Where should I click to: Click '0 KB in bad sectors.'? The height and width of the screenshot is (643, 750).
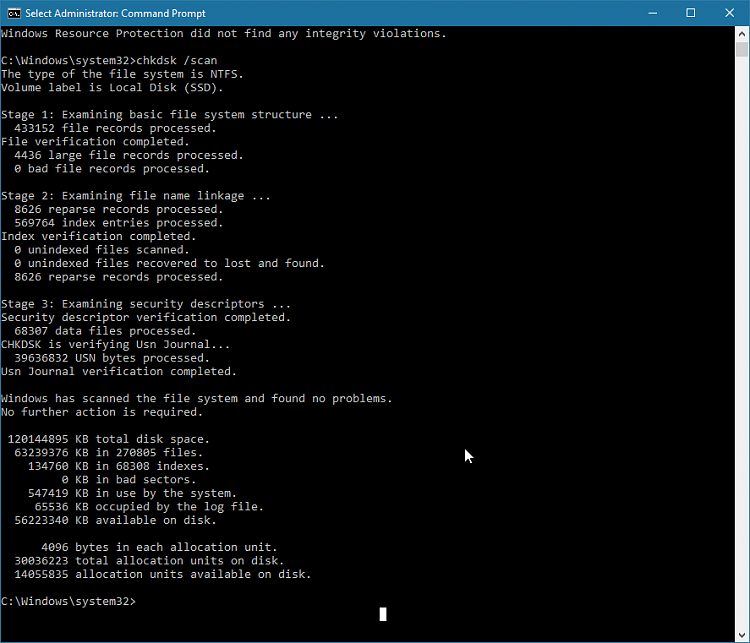(129, 479)
